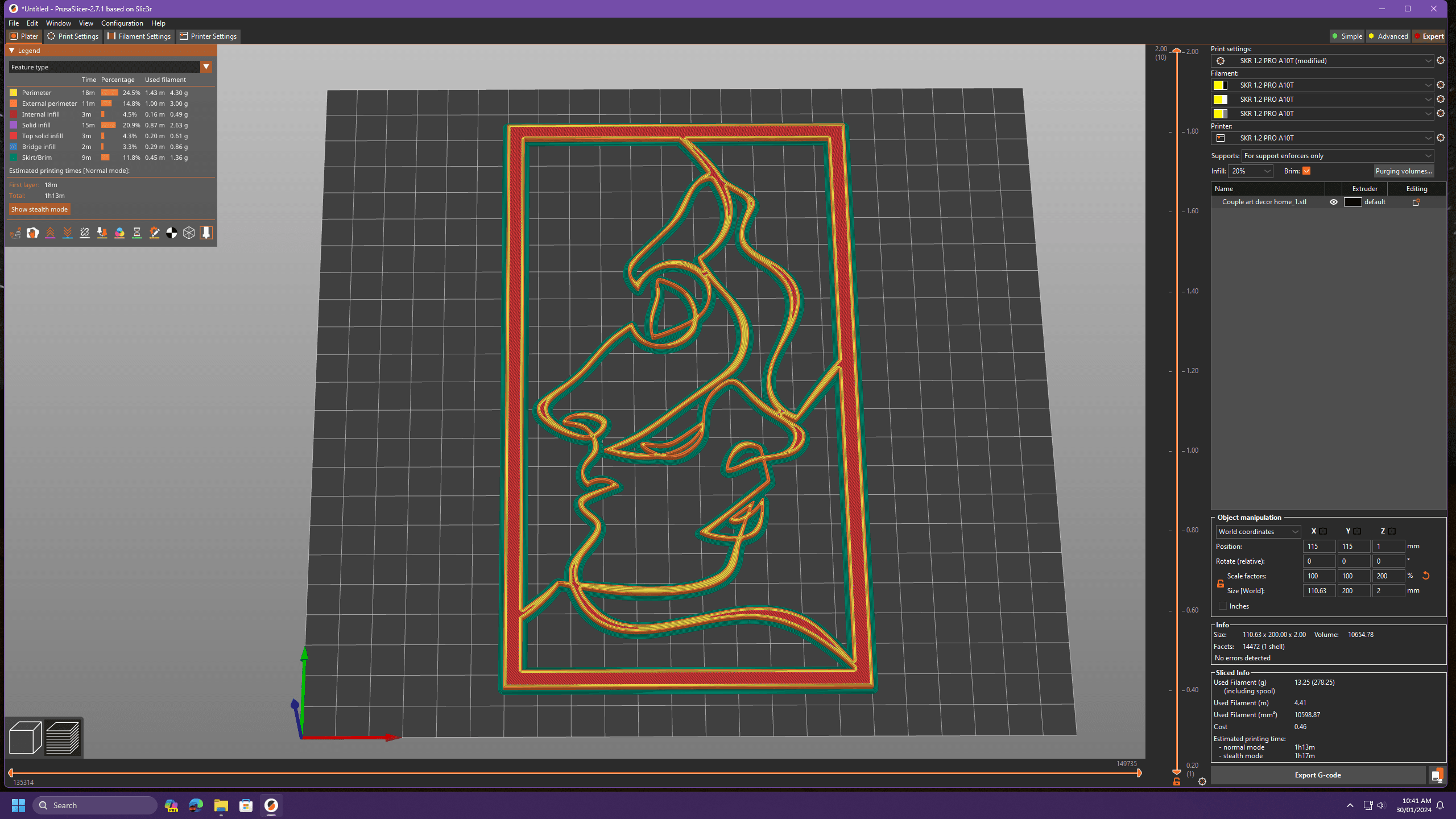
Task: Click the Print Settings tab
Action: tap(75, 36)
